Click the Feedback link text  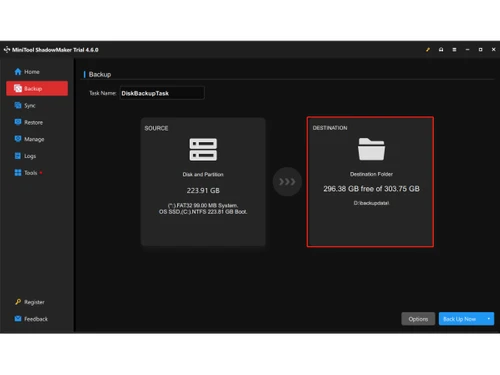point(36,319)
